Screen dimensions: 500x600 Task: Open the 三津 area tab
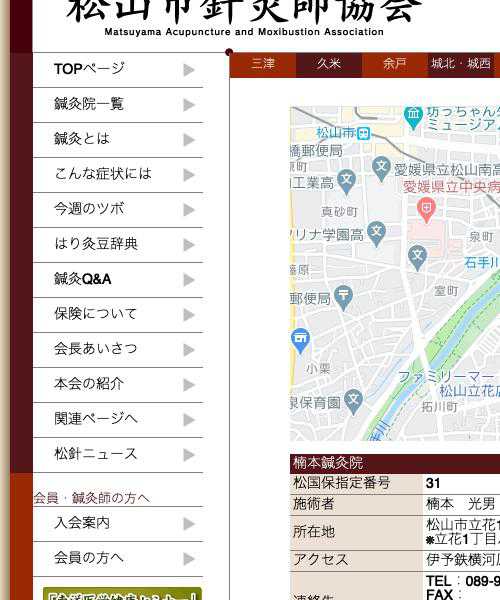(263, 65)
